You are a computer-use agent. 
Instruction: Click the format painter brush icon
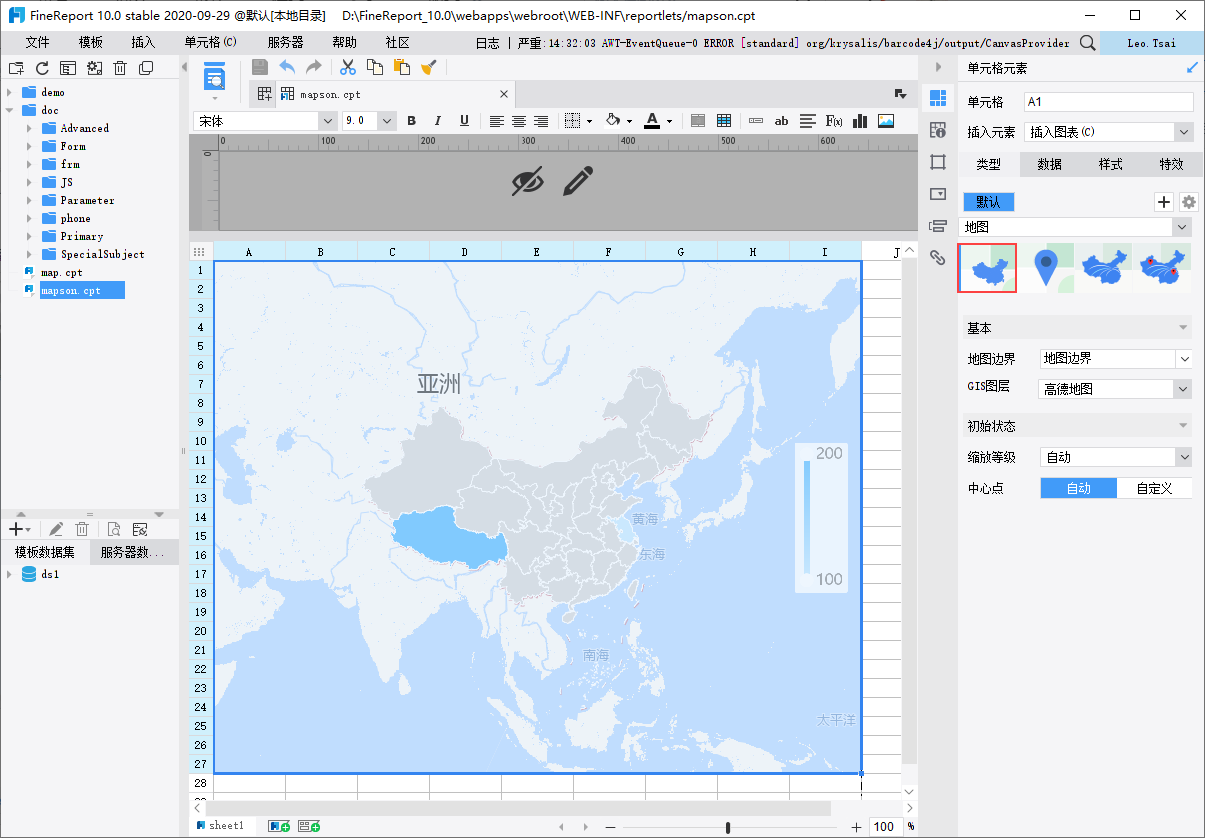(x=429, y=67)
